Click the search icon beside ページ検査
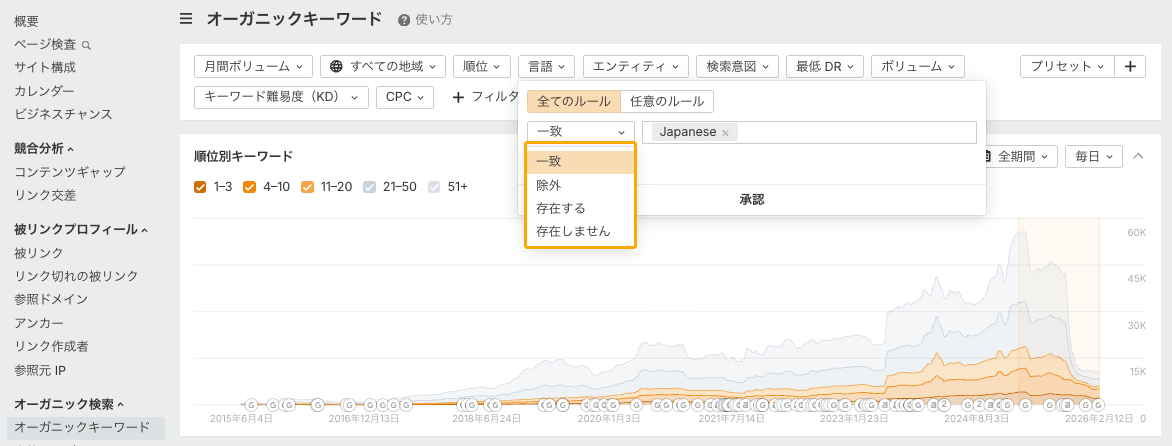The image size is (1172, 446). (x=86, y=45)
